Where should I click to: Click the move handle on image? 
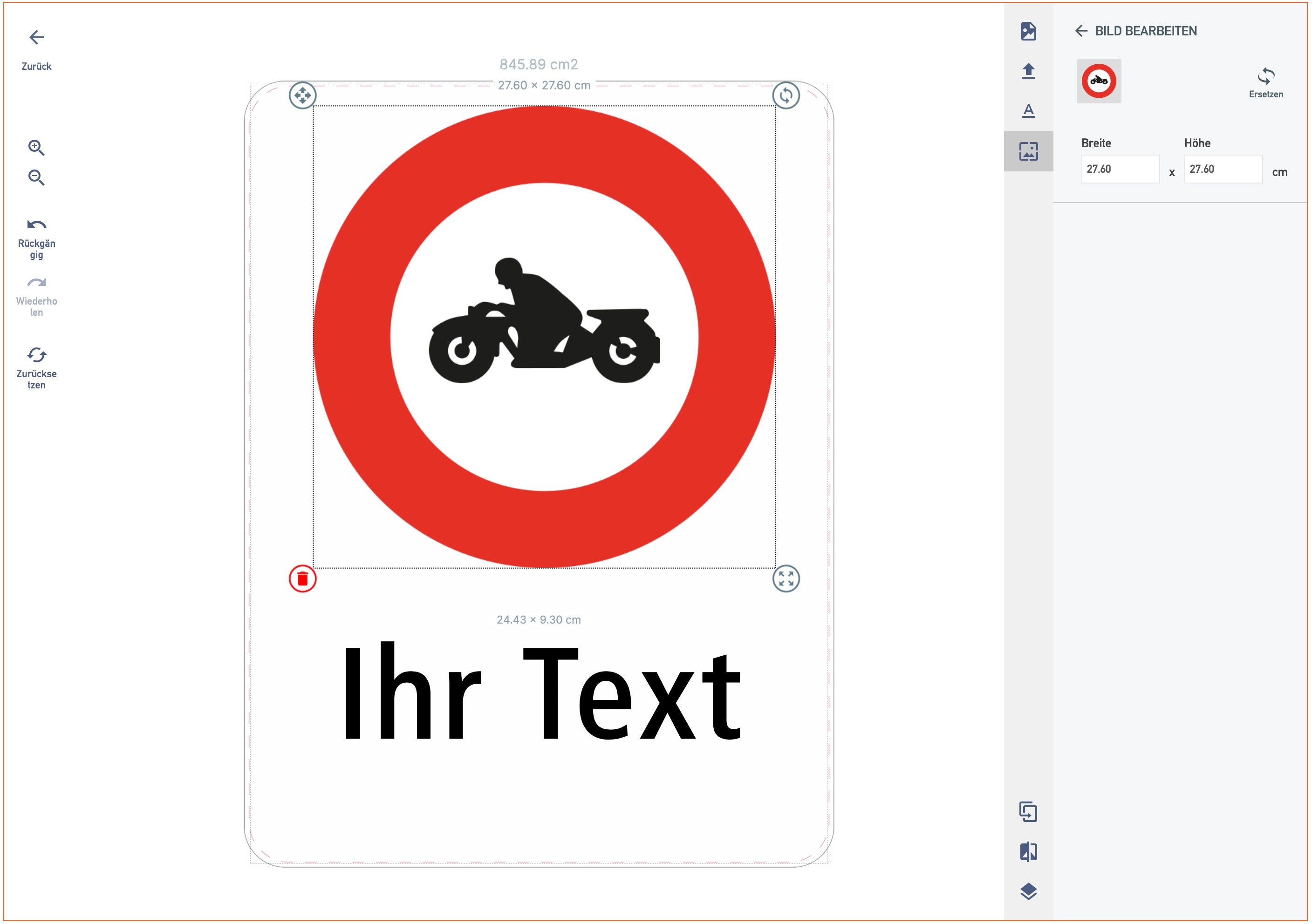pyautogui.click(x=302, y=95)
